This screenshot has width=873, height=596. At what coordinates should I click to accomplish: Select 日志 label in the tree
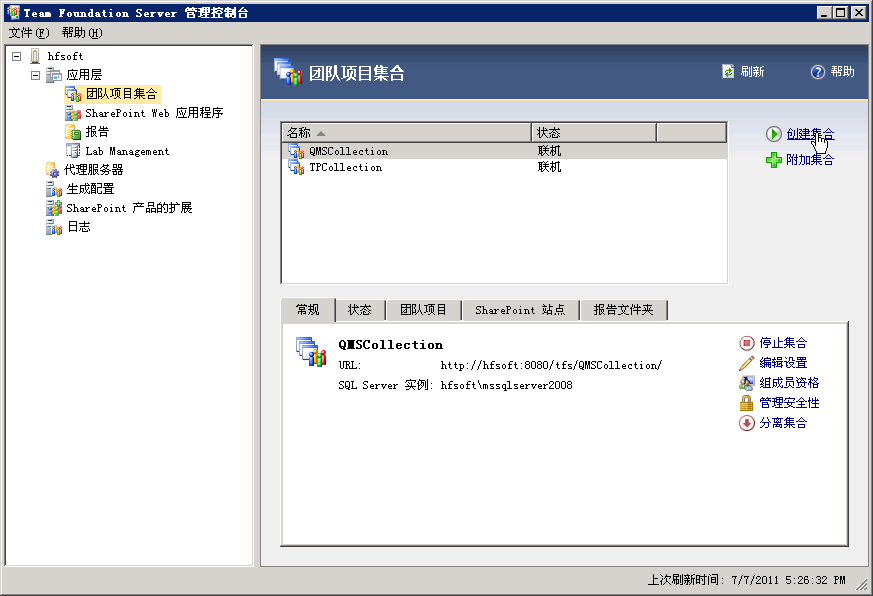pyautogui.click(x=79, y=227)
